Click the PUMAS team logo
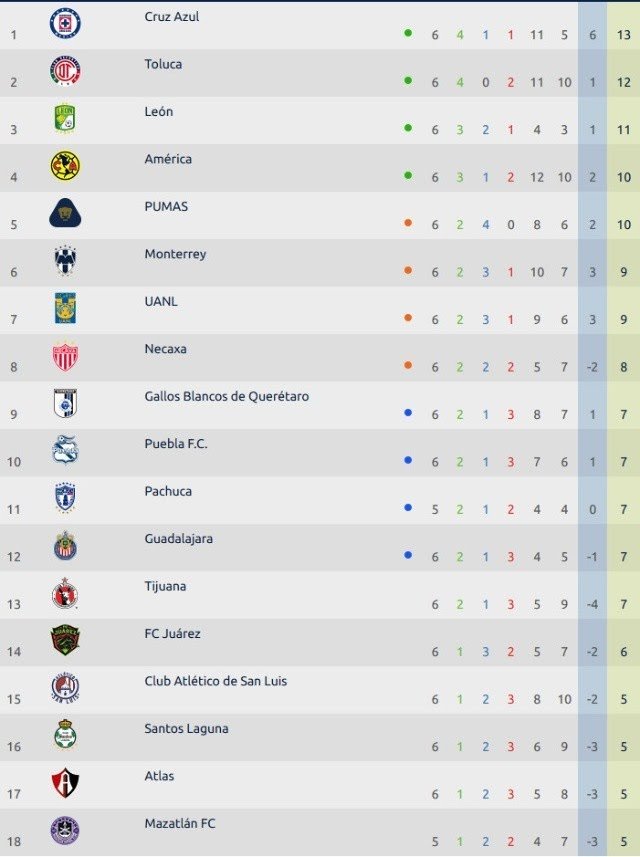640x857 pixels. click(65, 213)
